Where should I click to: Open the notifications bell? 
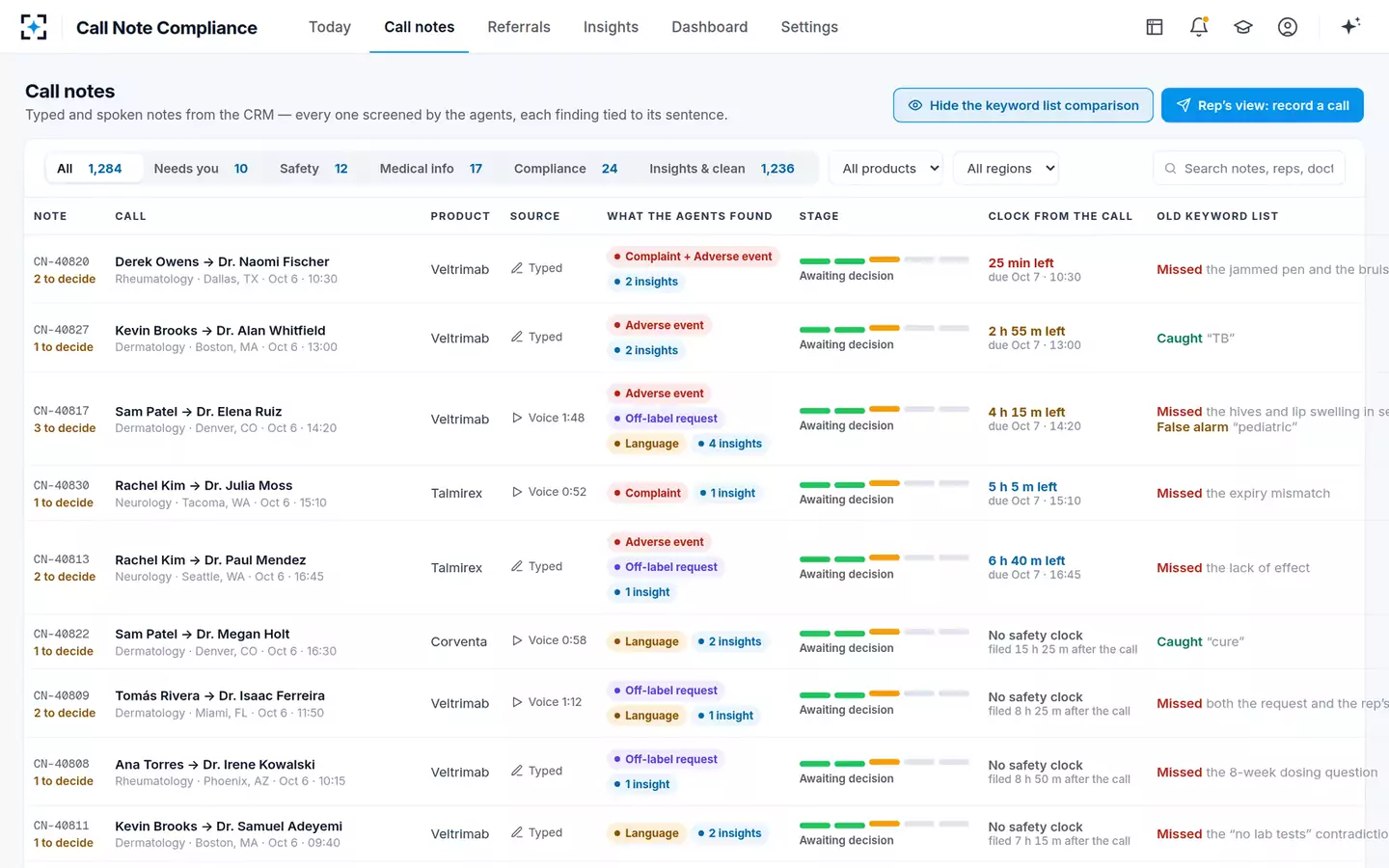pyautogui.click(x=1199, y=27)
